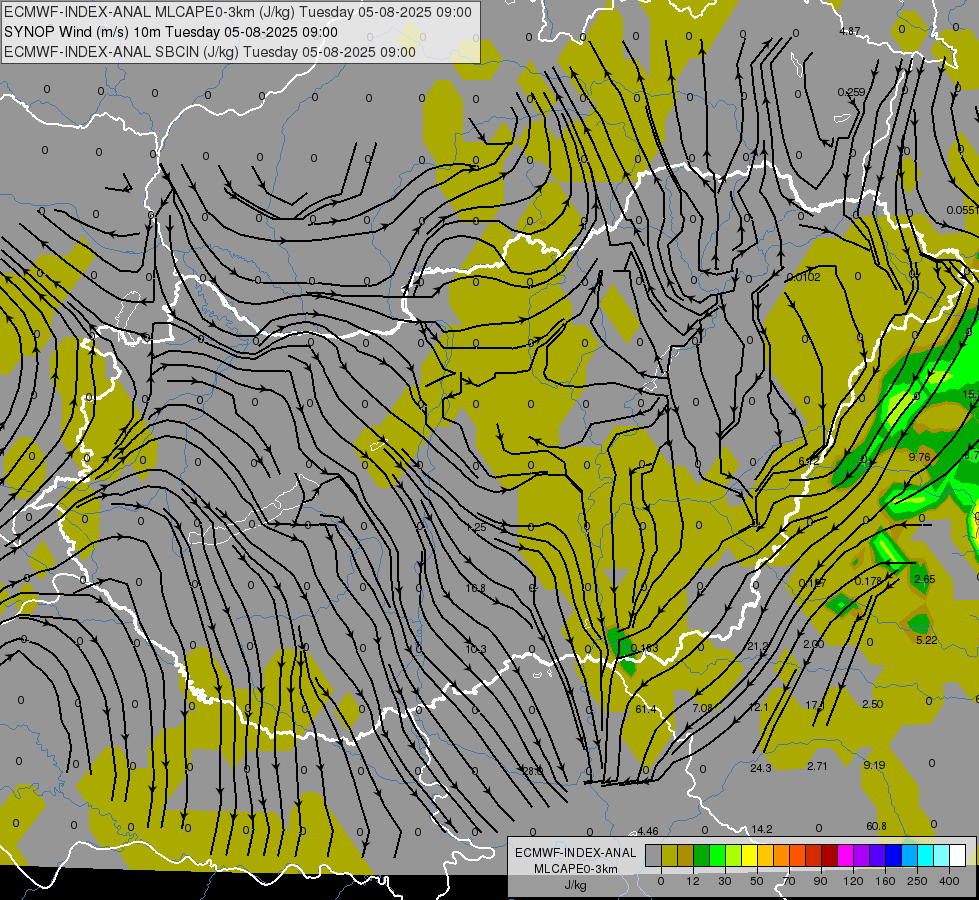Click the J/kg unit label in legend

[576, 885]
